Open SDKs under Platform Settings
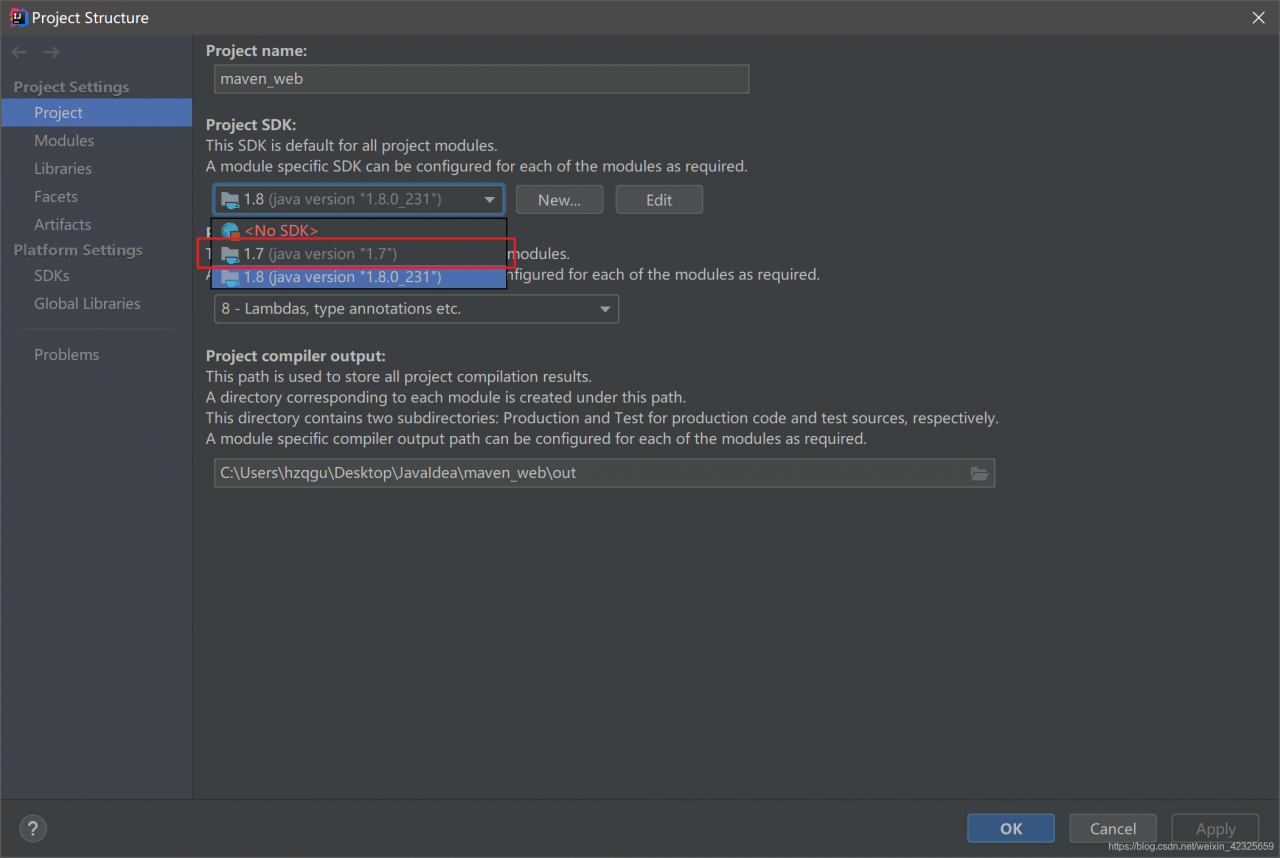The height and width of the screenshot is (858, 1280). [x=52, y=276]
